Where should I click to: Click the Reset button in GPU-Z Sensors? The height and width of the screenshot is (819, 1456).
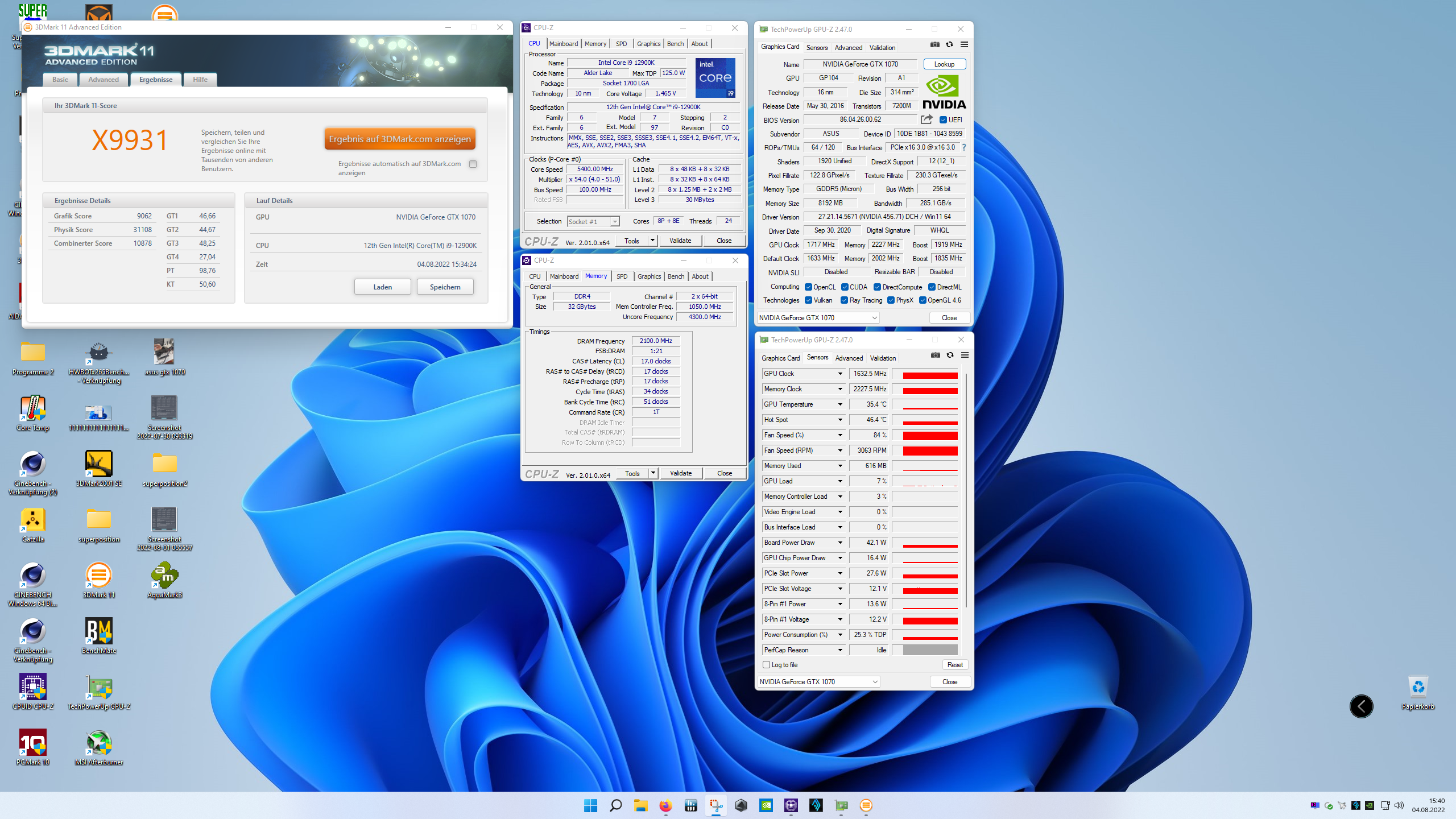point(955,665)
